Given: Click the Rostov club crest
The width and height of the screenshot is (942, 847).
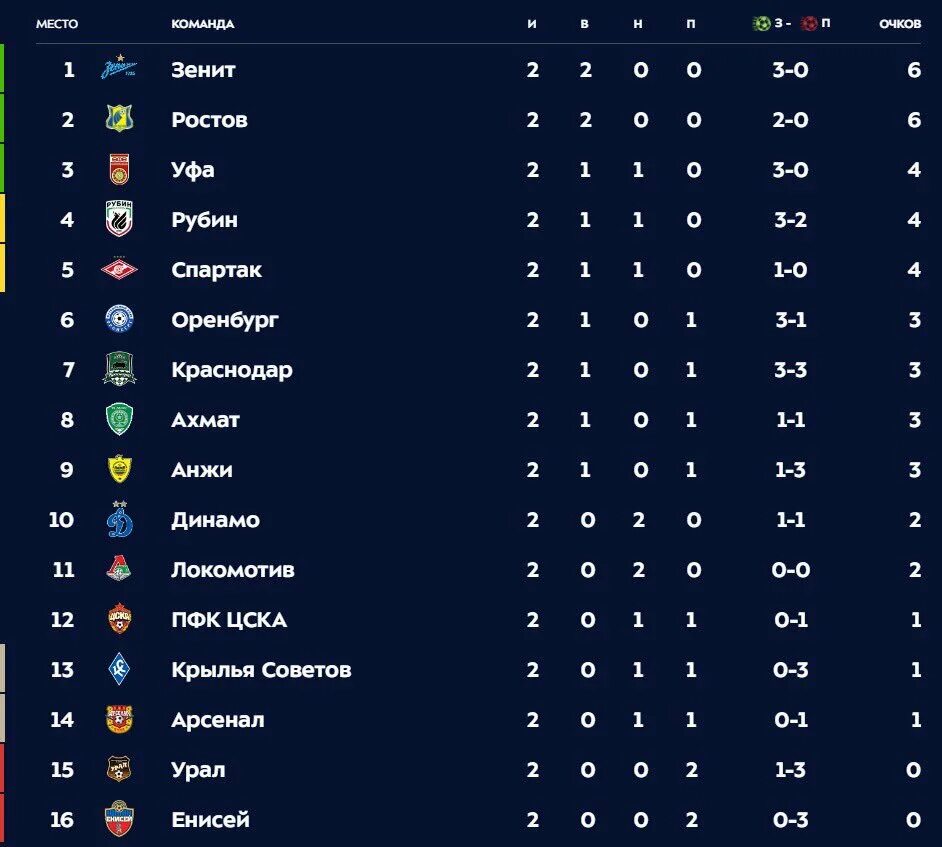Looking at the screenshot, I should click(119, 118).
